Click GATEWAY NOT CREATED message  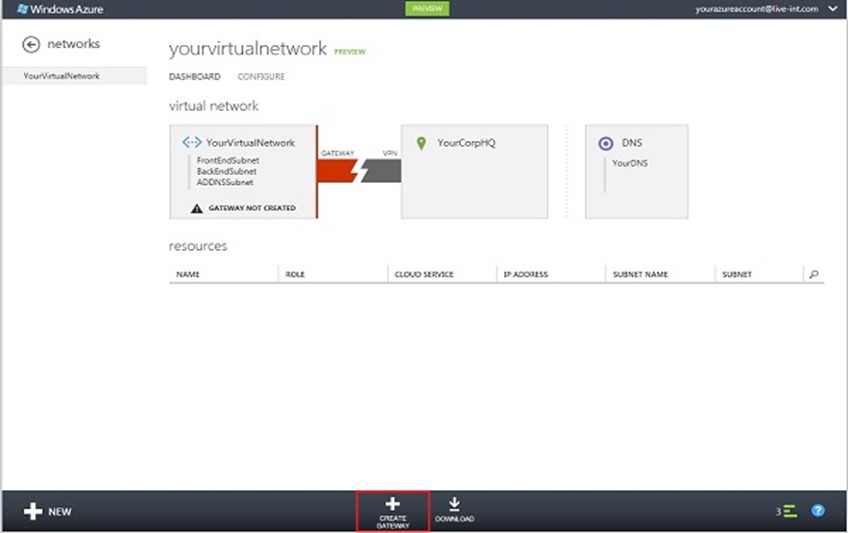(252, 208)
